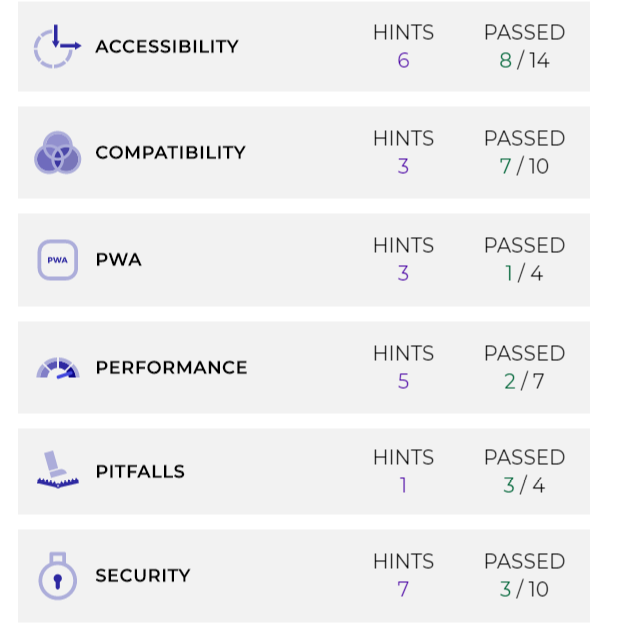This screenshot has width=621, height=640.
Task: Open the COMPATIBILITY category
Action: pyautogui.click(x=171, y=153)
